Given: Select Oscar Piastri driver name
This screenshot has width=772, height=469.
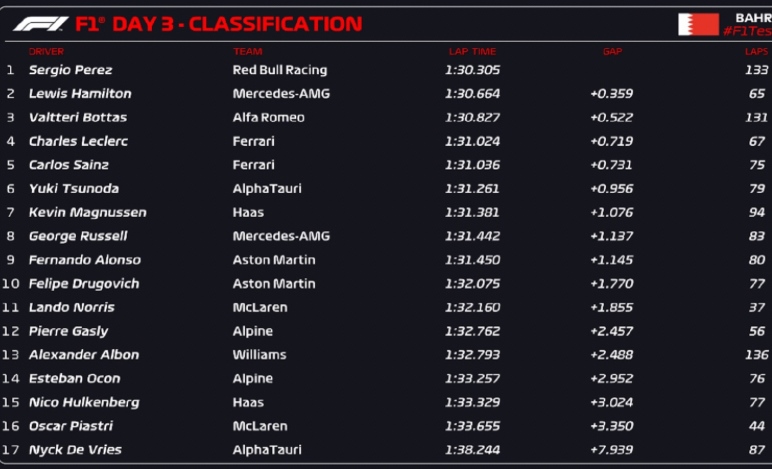Looking at the screenshot, I should click(x=70, y=426).
